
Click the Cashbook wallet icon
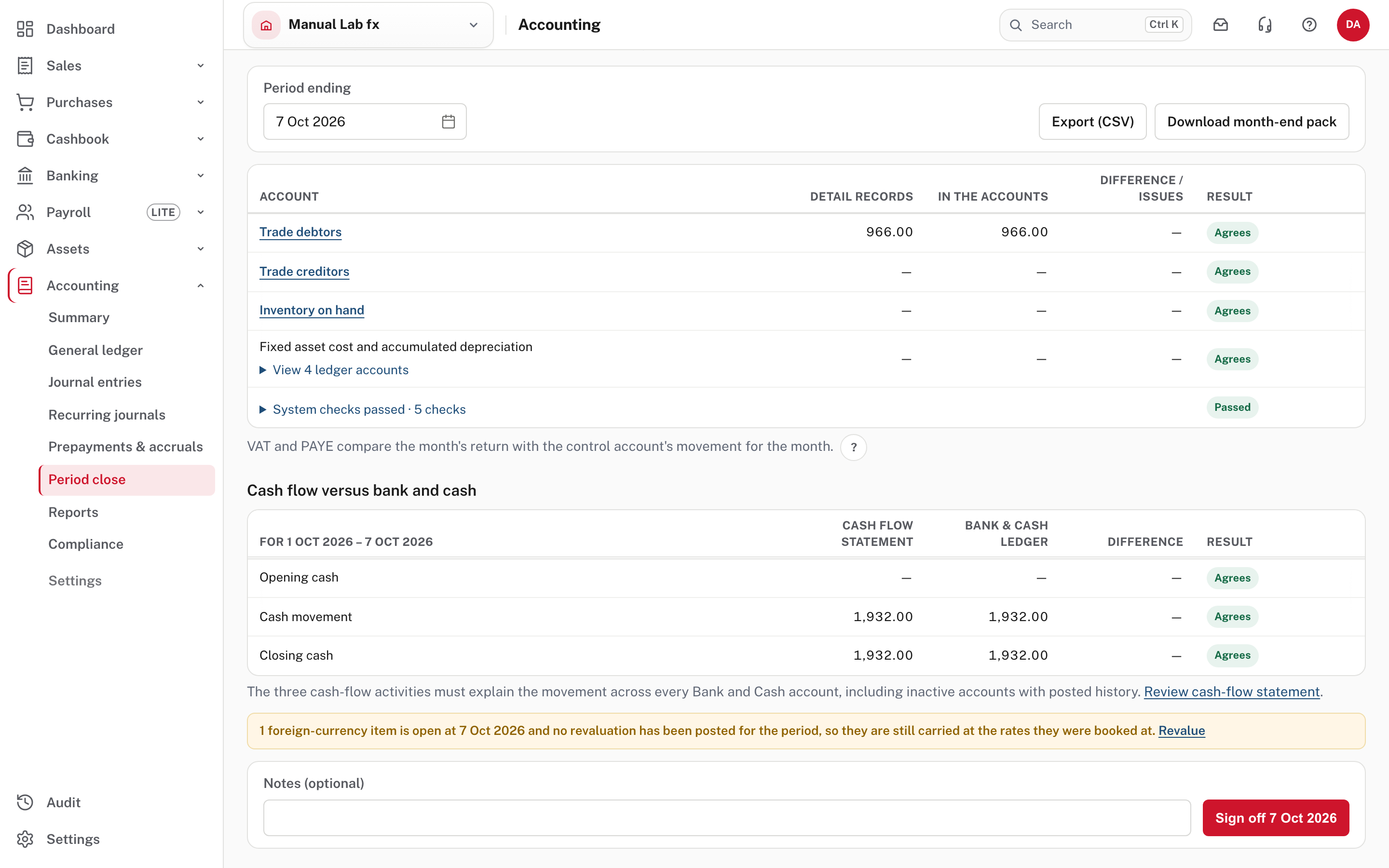click(25, 139)
